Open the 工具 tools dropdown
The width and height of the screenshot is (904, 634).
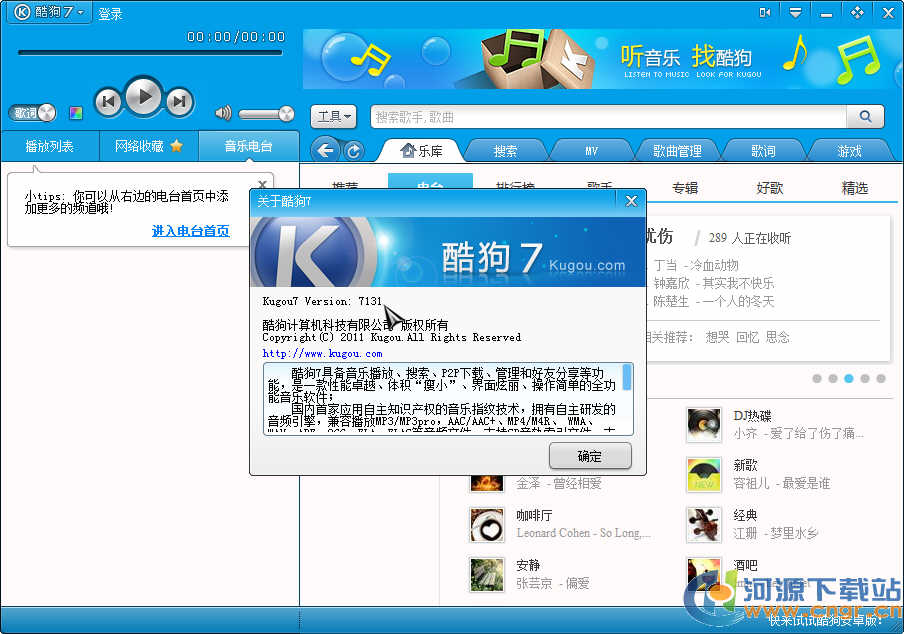[x=334, y=117]
